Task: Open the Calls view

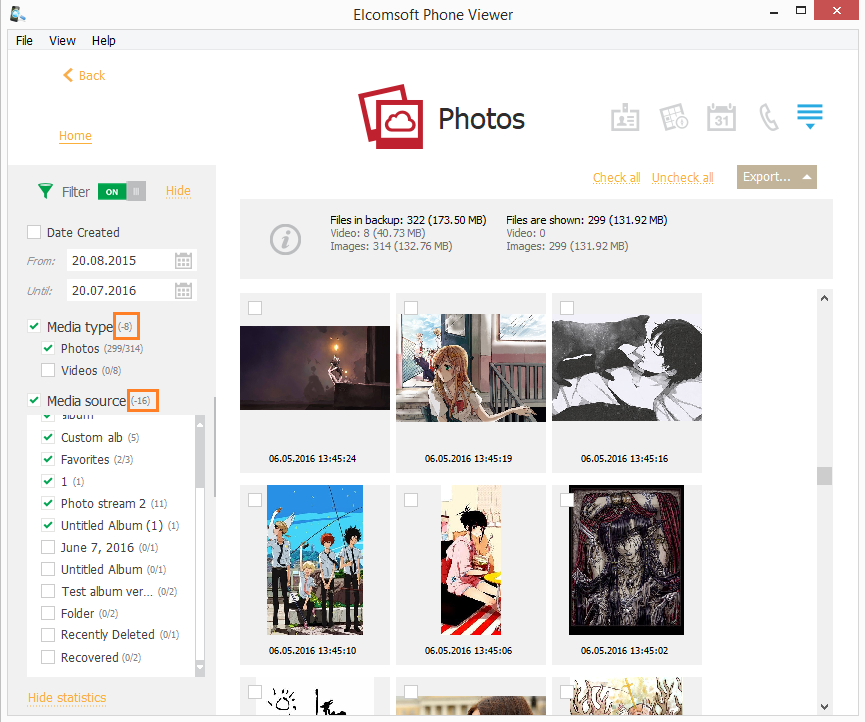Action: (768, 117)
